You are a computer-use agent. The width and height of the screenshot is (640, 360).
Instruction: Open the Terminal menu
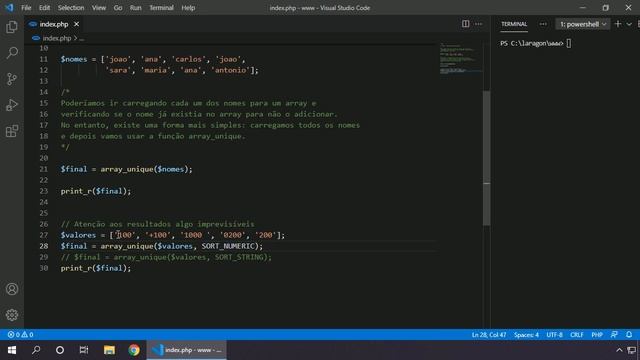pyautogui.click(x=161, y=8)
